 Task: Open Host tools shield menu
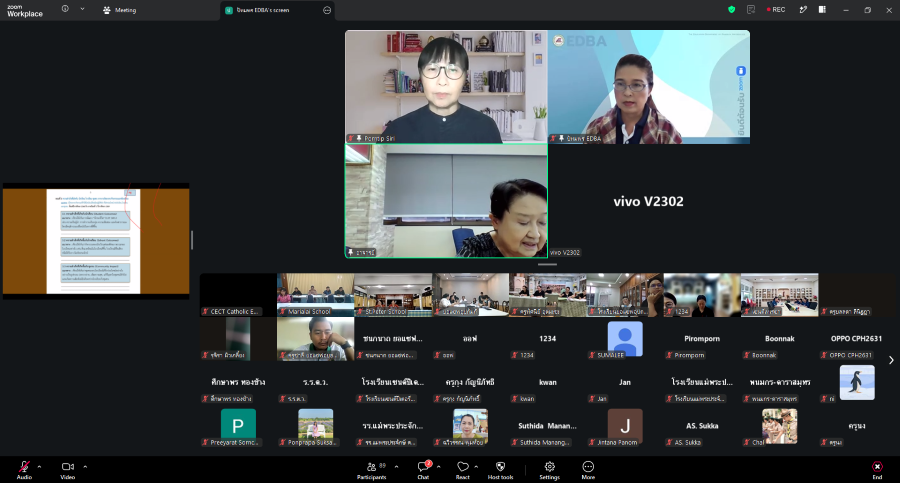[501, 469]
